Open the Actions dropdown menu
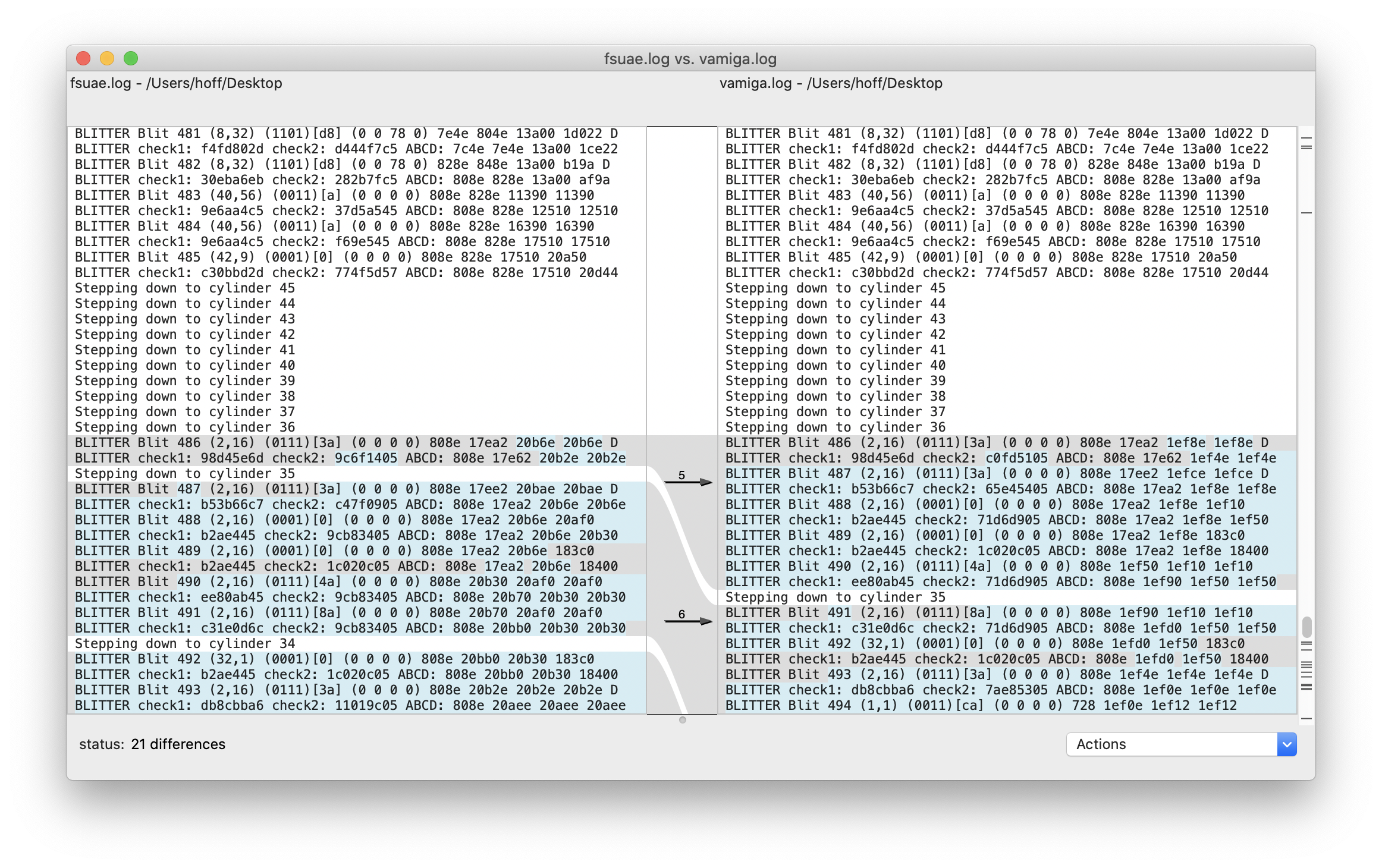1382x868 pixels. click(x=1181, y=744)
